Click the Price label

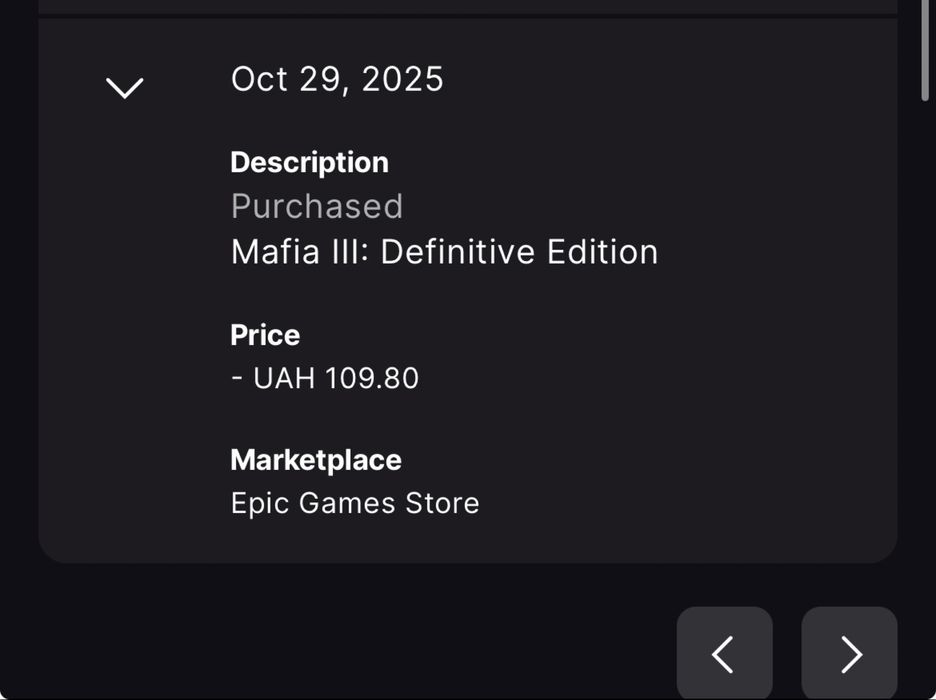coord(265,335)
